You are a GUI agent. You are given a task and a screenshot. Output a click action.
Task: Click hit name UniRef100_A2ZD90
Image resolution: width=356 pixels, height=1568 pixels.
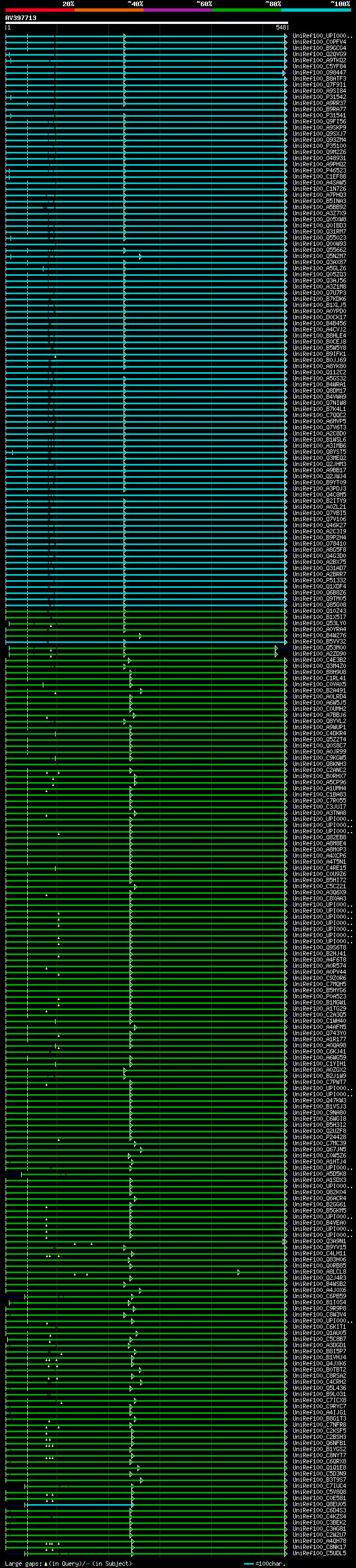(x=319, y=653)
